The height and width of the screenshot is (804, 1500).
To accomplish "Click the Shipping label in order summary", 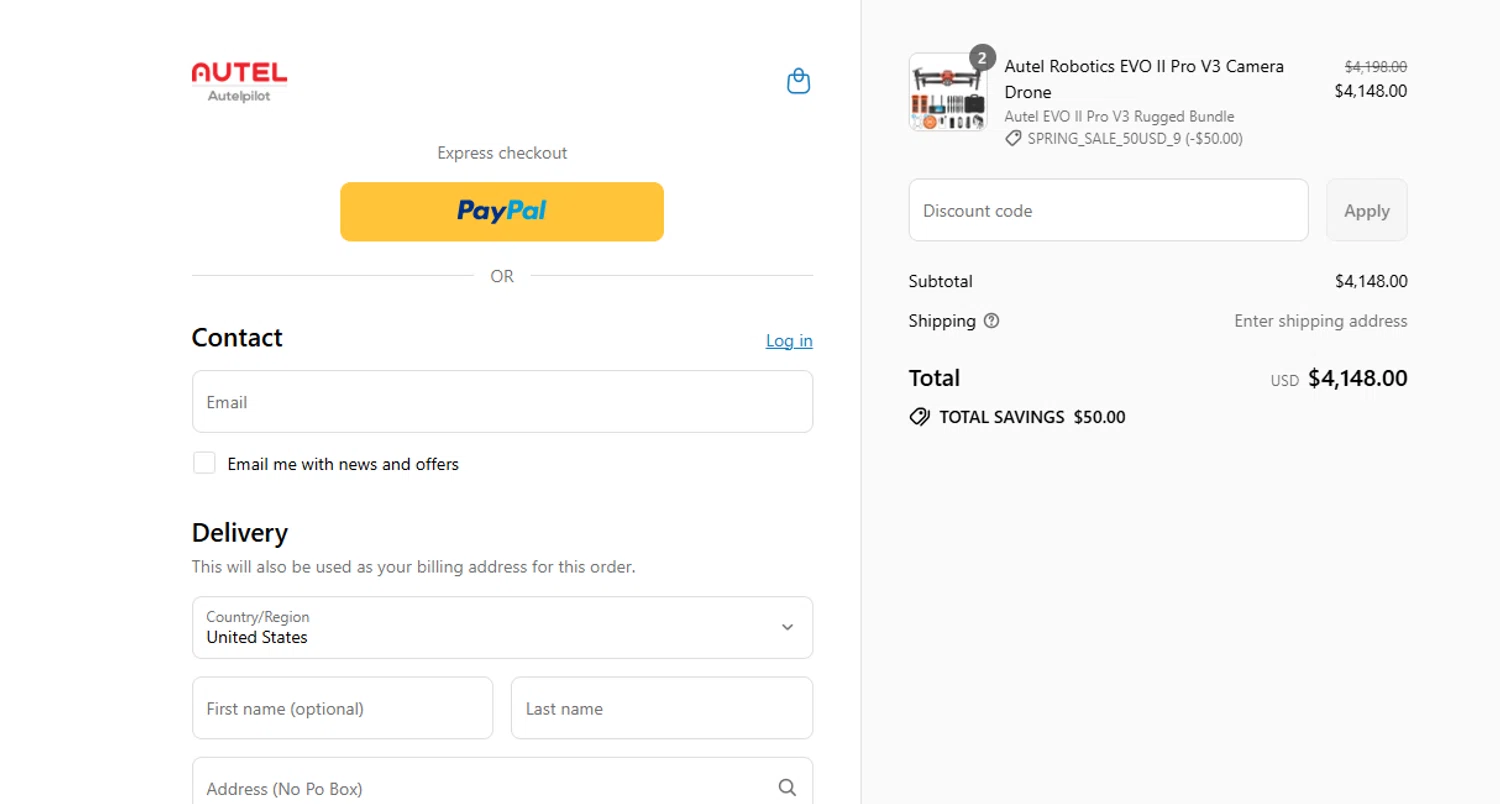I will click(x=942, y=321).
